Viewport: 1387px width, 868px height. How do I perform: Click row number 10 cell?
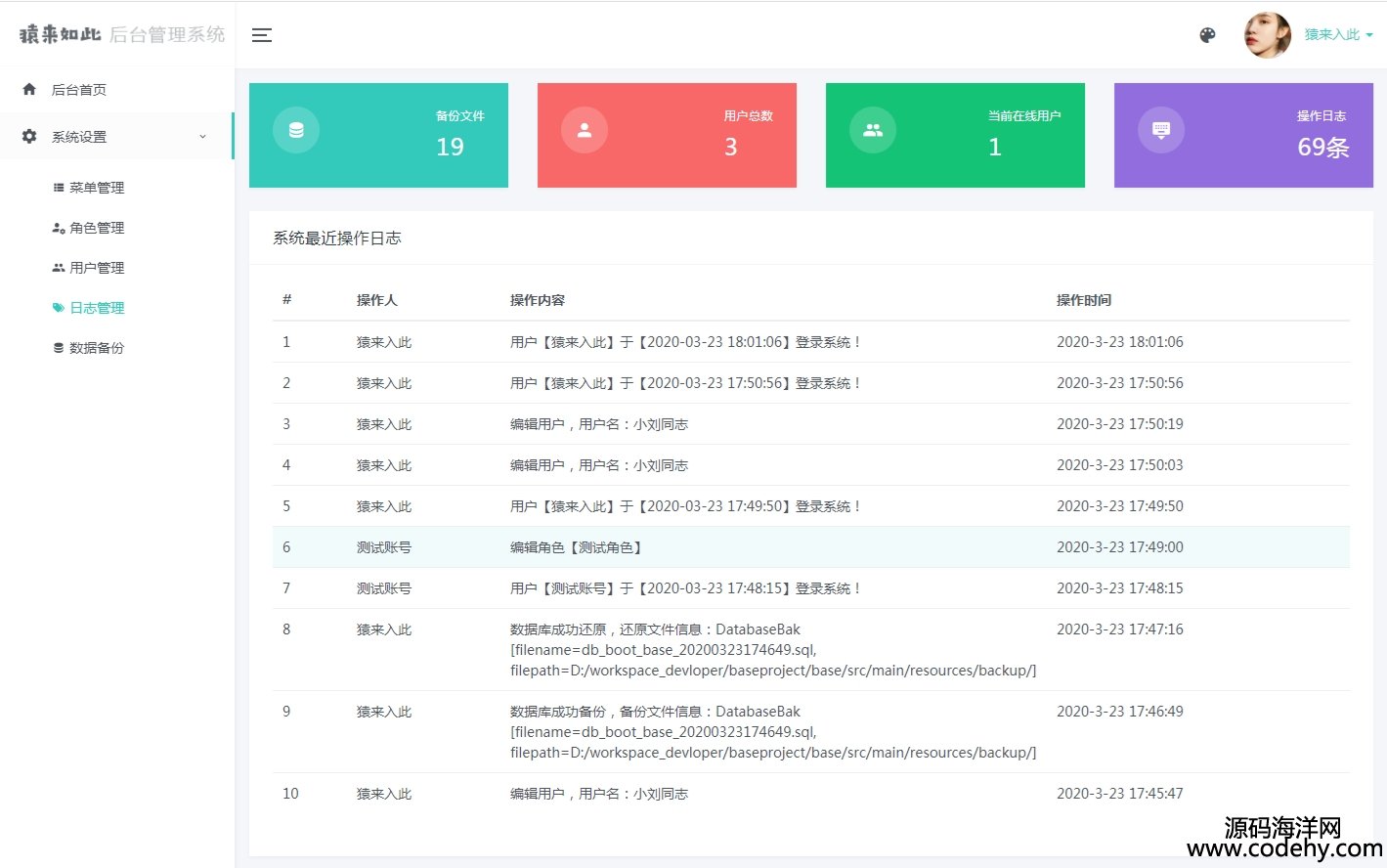tap(290, 794)
